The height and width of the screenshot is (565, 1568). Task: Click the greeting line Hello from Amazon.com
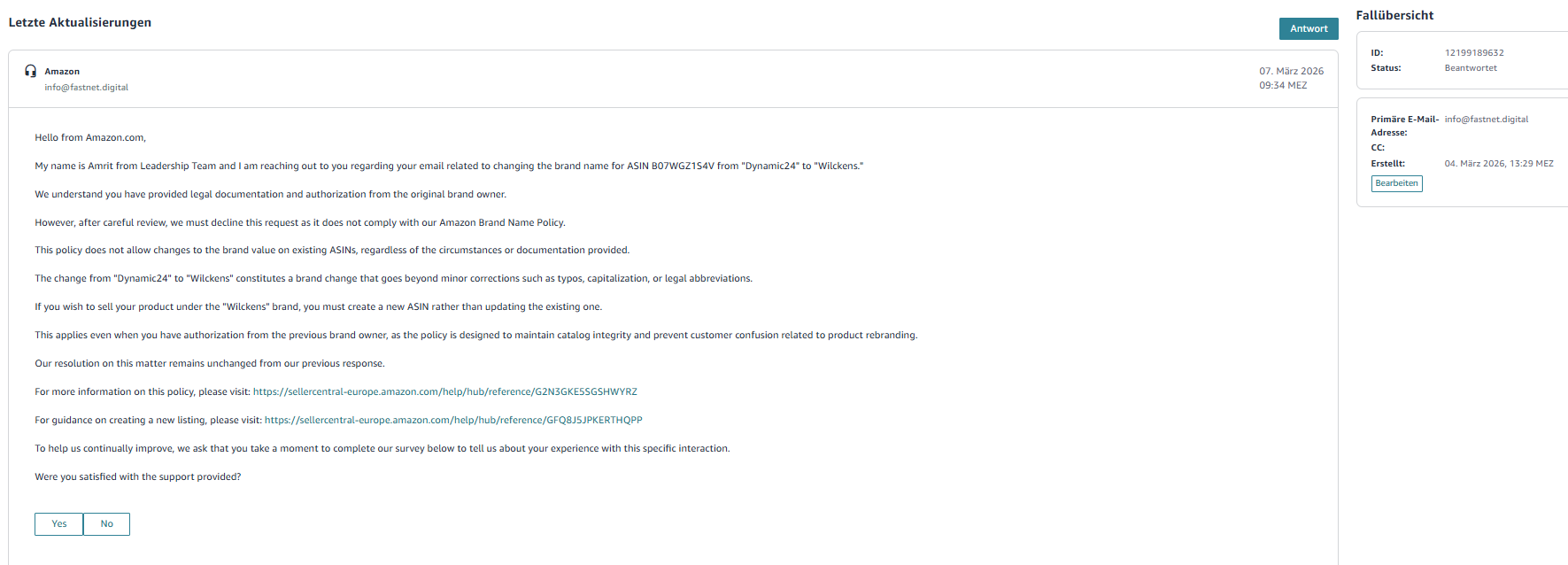pyautogui.click(x=90, y=137)
